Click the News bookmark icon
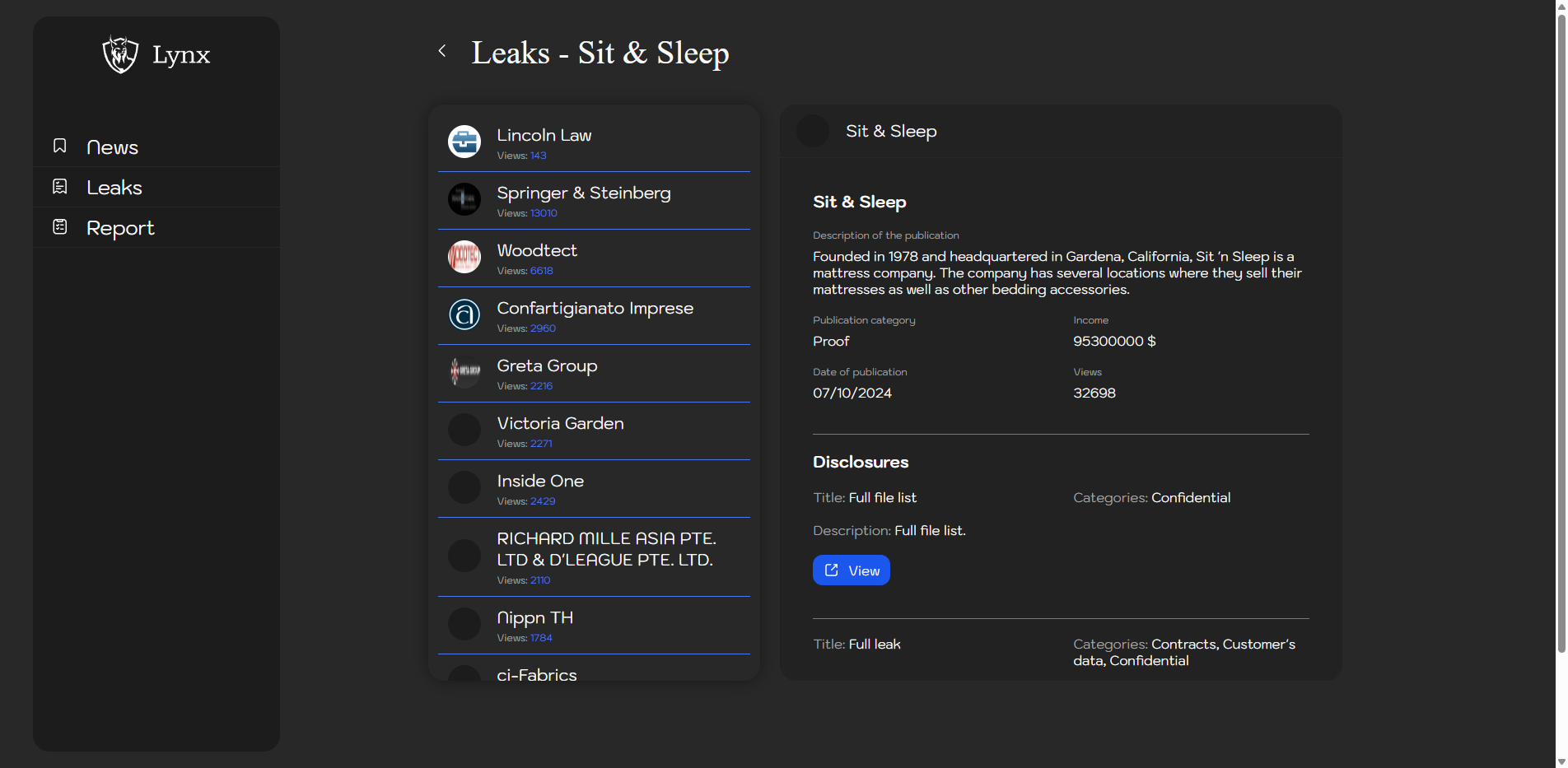The width and height of the screenshot is (1568, 768). point(60,146)
